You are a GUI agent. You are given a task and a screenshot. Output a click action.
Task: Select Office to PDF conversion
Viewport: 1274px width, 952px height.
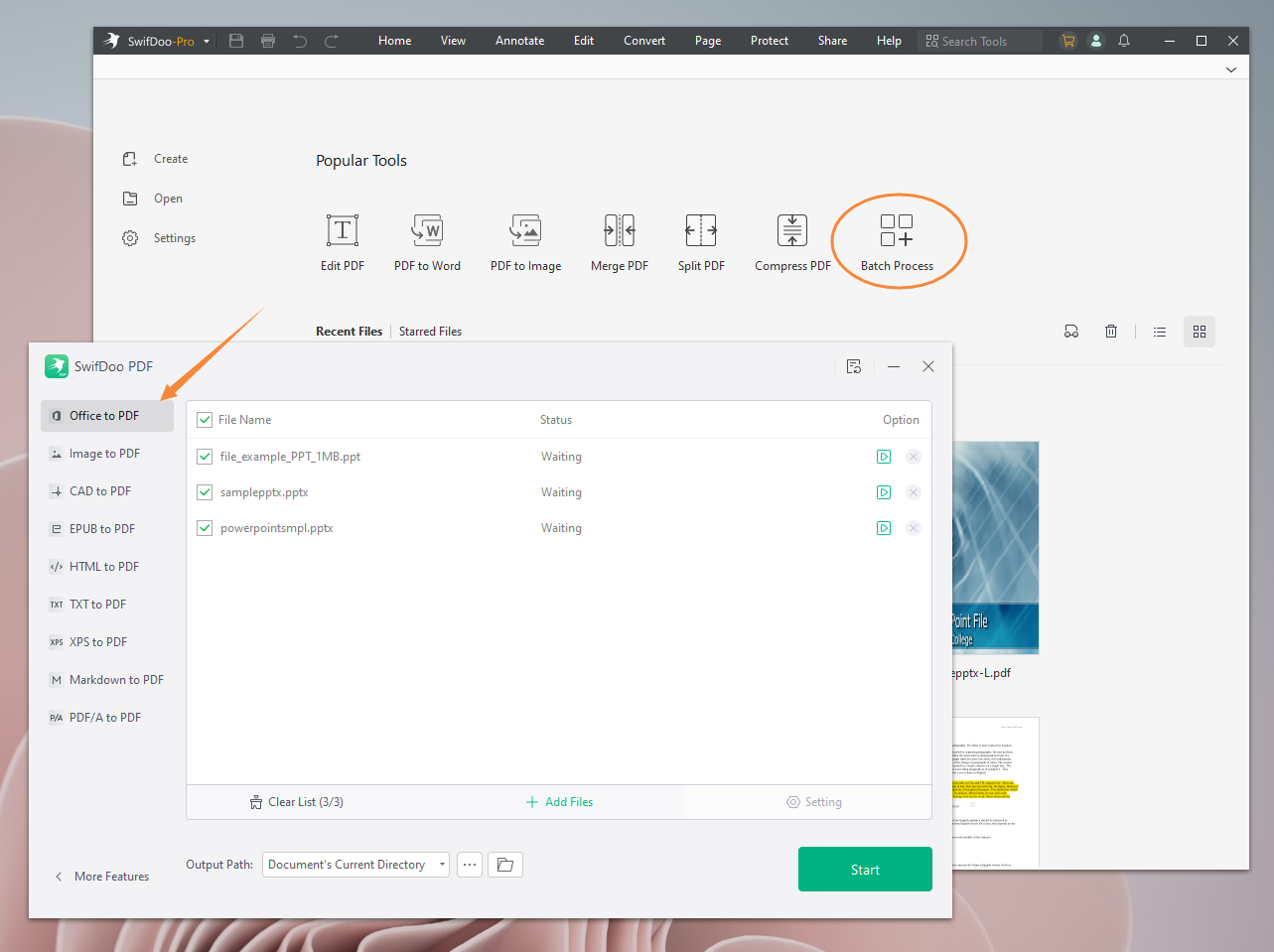pos(107,416)
